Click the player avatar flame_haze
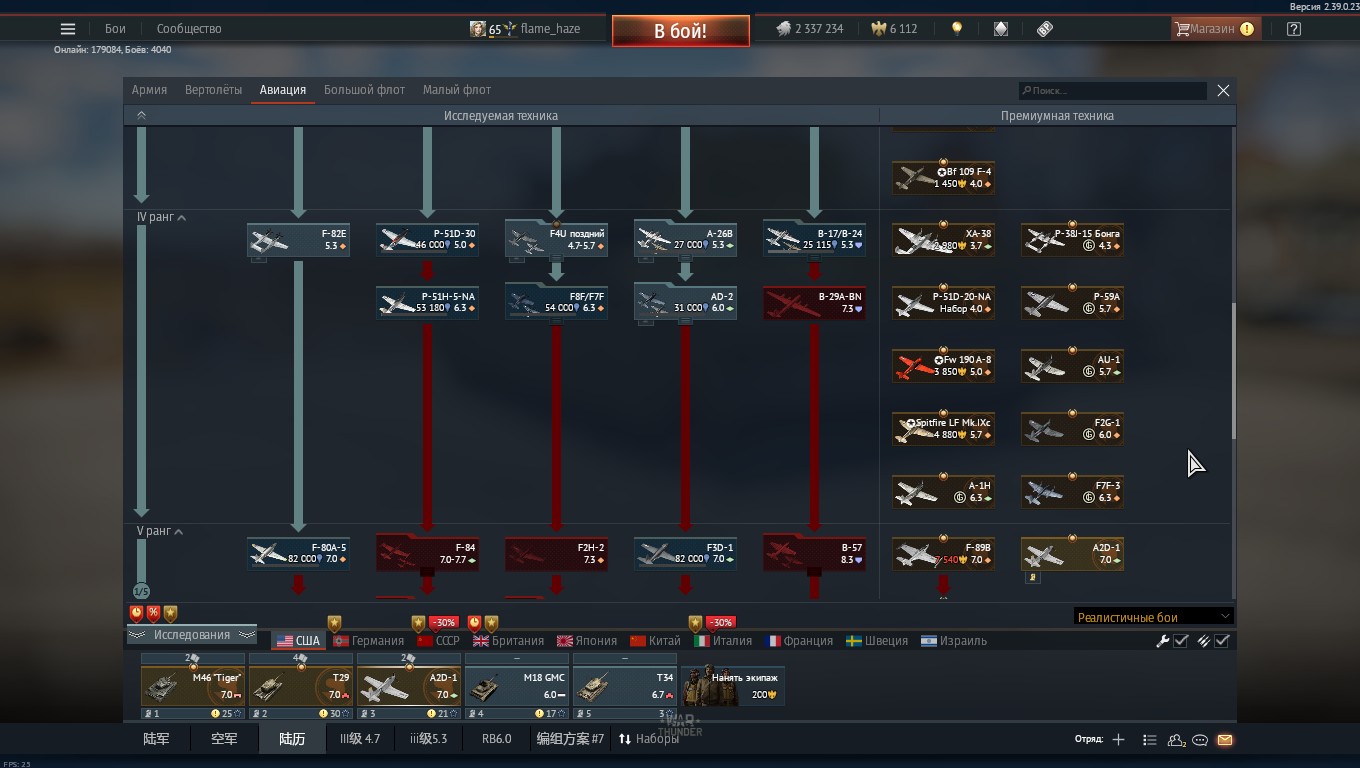Screen dimensions: 1360x768 click(x=478, y=29)
